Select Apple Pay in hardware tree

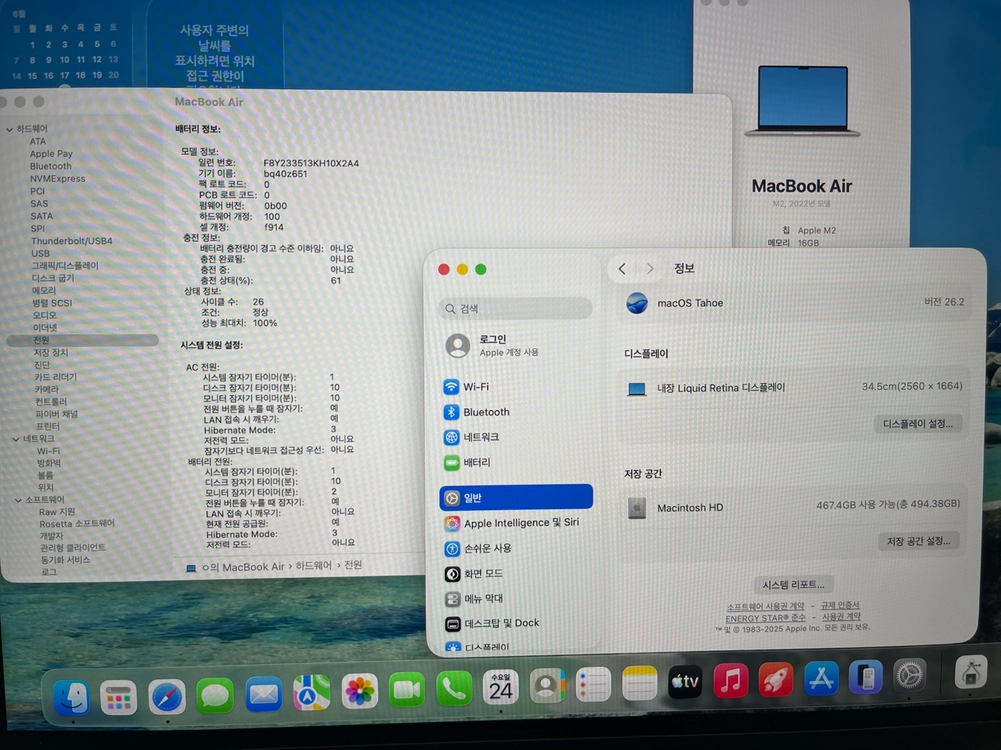51,154
